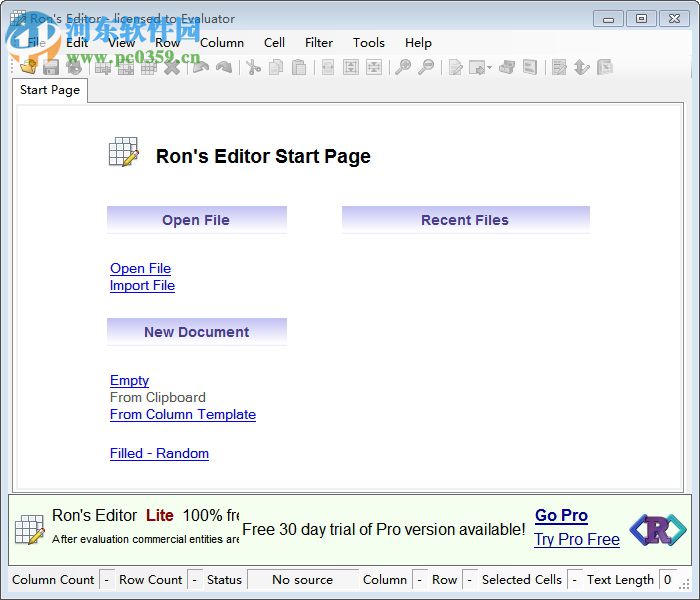Click the Open File section header
Viewport: 700px width, 600px height.
[196, 220]
